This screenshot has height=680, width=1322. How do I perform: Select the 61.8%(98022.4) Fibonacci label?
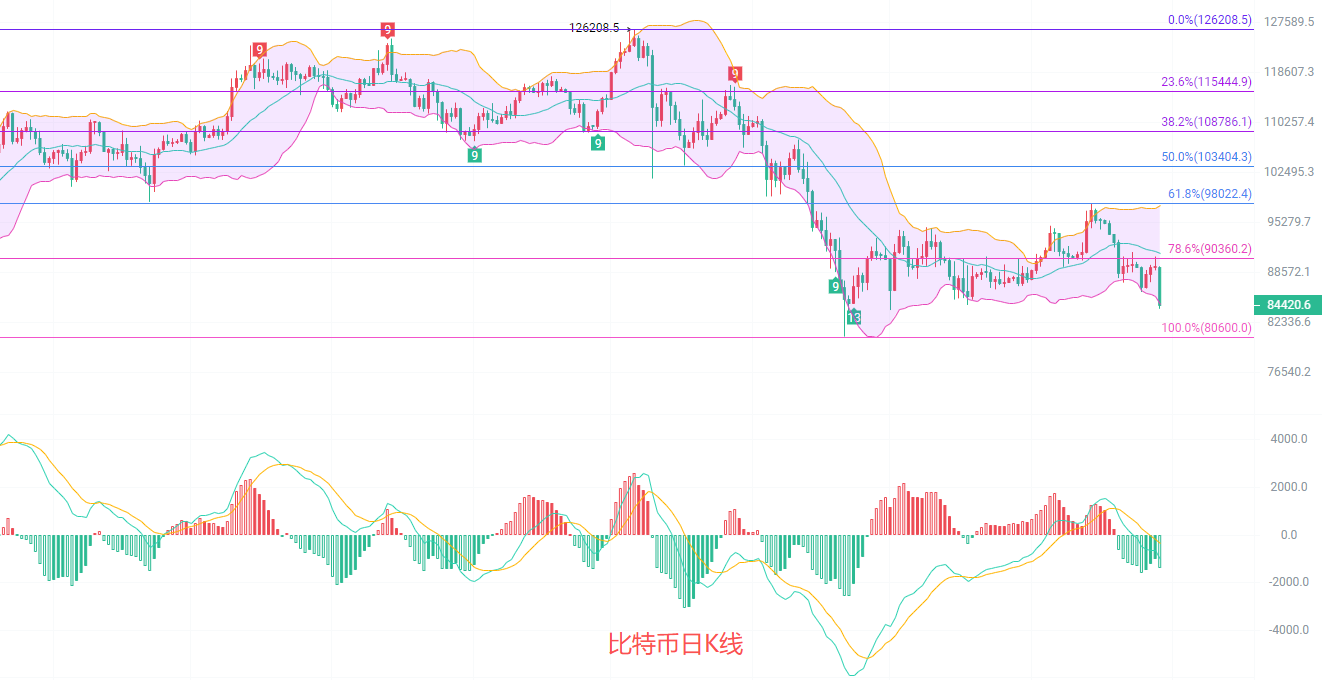pos(1209,194)
